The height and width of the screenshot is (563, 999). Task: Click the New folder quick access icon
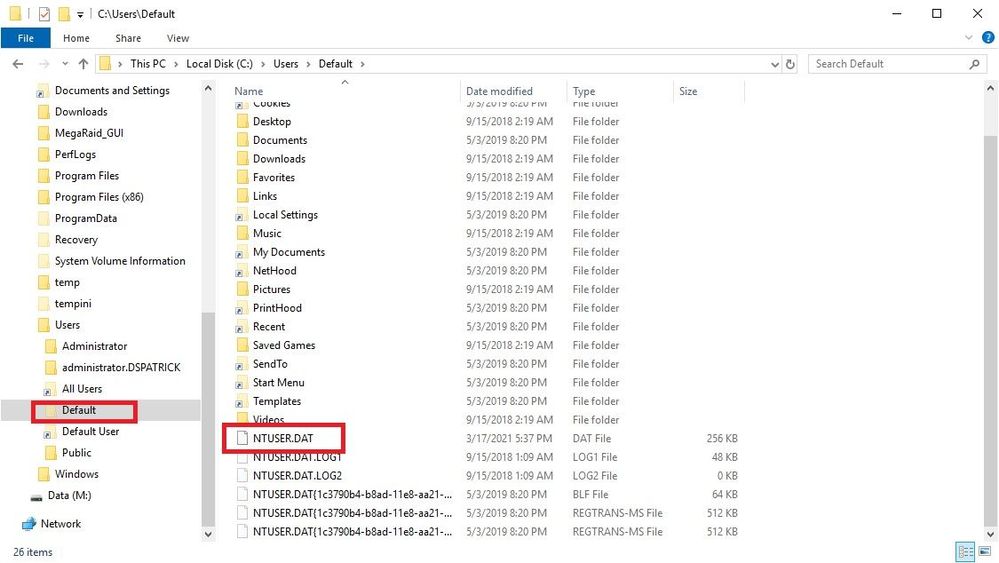[x=64, y=13]
